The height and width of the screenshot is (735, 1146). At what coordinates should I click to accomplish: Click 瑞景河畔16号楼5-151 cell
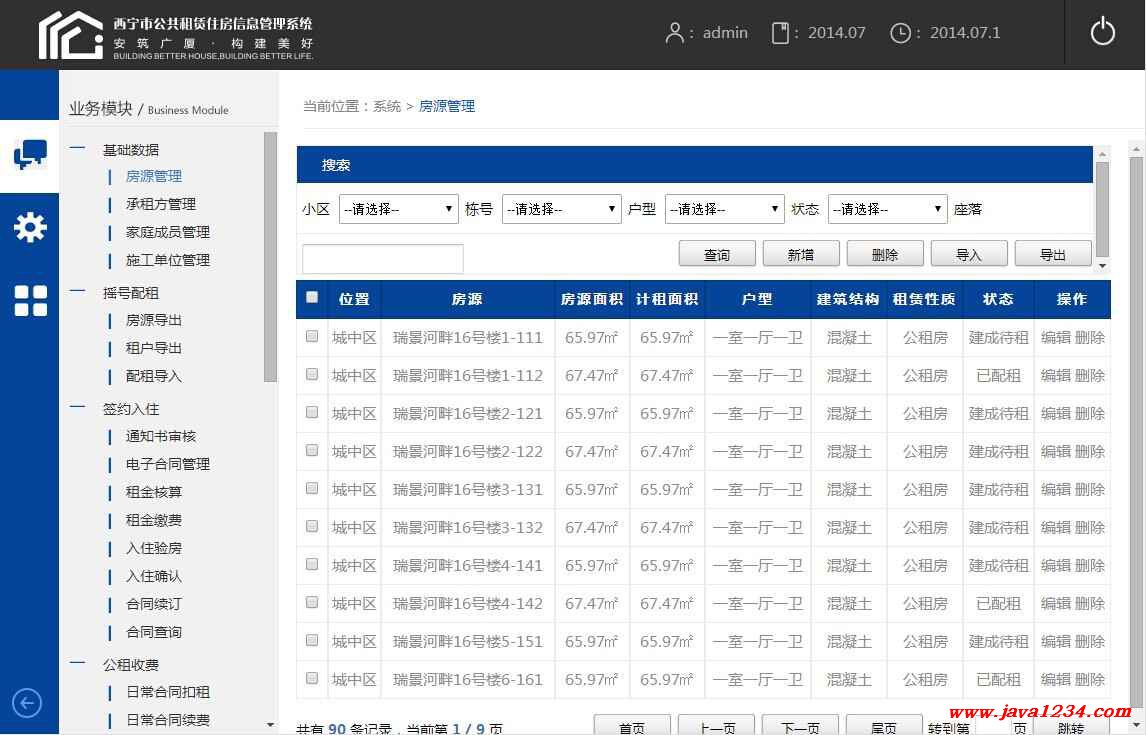pyautogui.click(x=468, y=641)
